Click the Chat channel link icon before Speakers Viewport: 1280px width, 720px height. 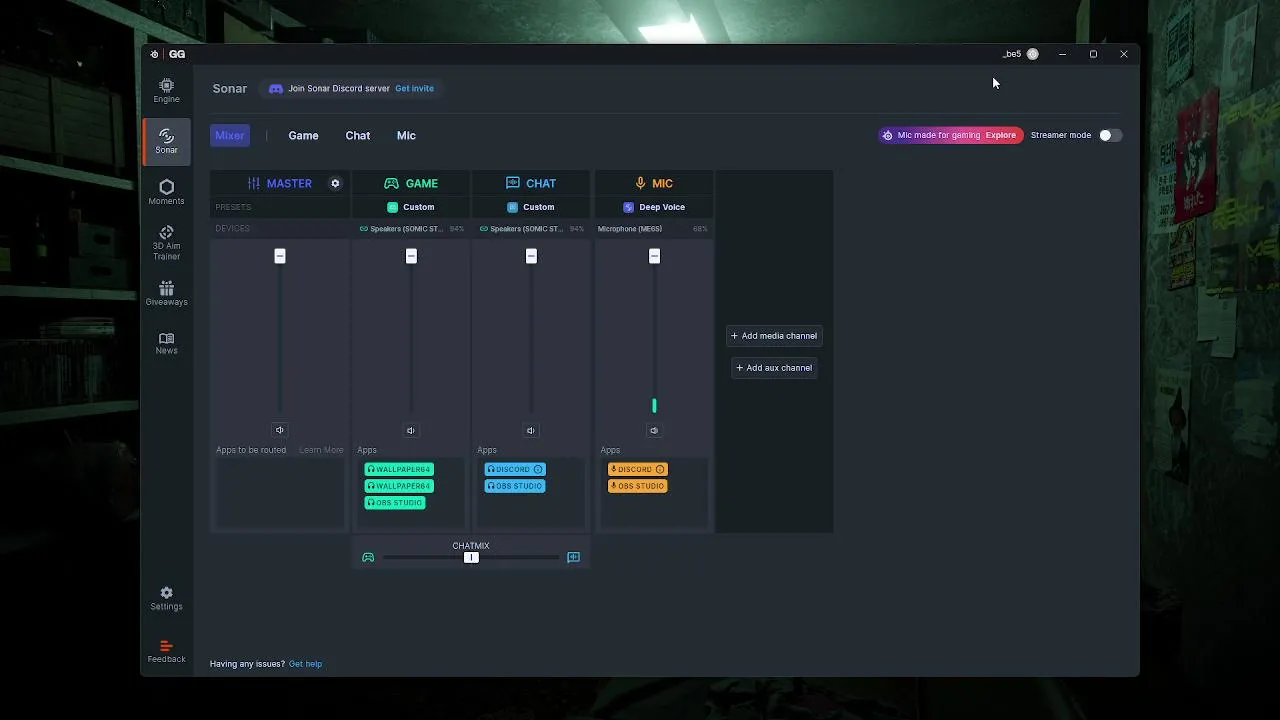coord(484,229)
